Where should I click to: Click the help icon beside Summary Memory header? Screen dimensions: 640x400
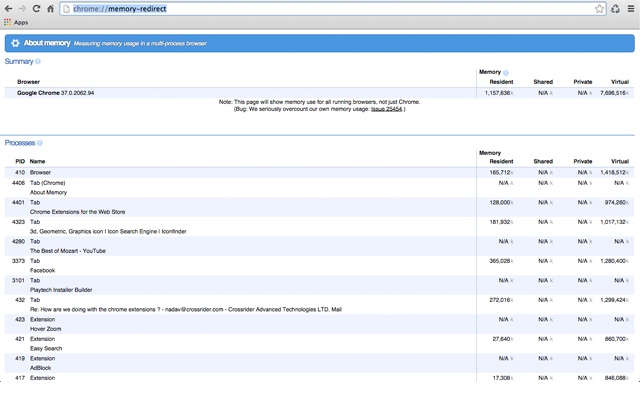pyautogui.click(x=506, y=72)
